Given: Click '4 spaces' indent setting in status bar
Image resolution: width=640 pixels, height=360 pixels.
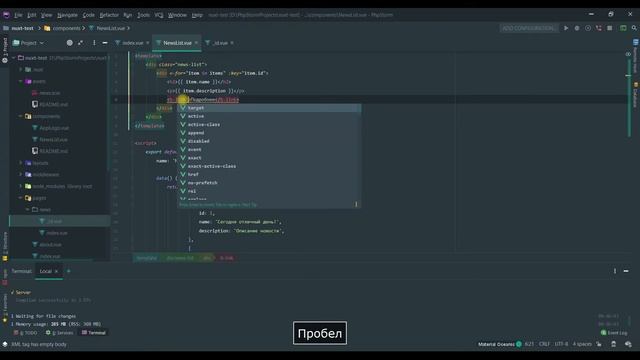Looking at the screenshot, I should (x=582, y=344).
